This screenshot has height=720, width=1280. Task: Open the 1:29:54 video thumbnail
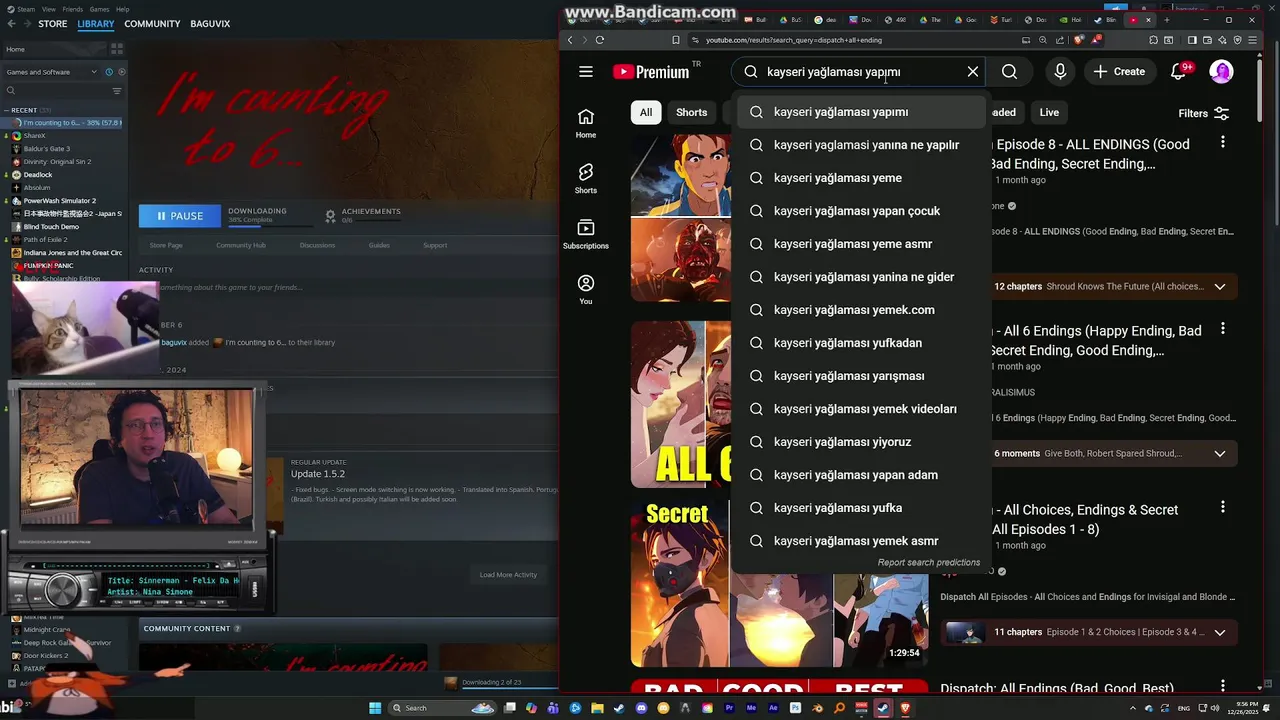click(x=779, y=584)
